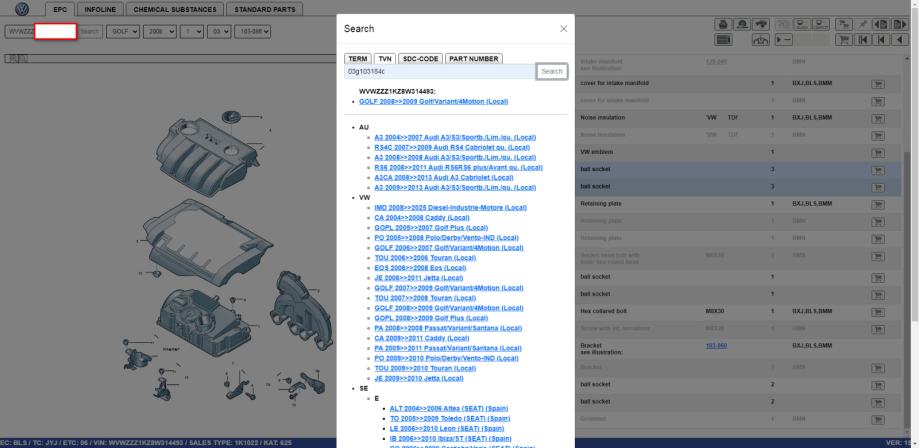The width and height of the screenshot is (919, 448).
Task: Select the TERM search tab
Action: point(358,59)
